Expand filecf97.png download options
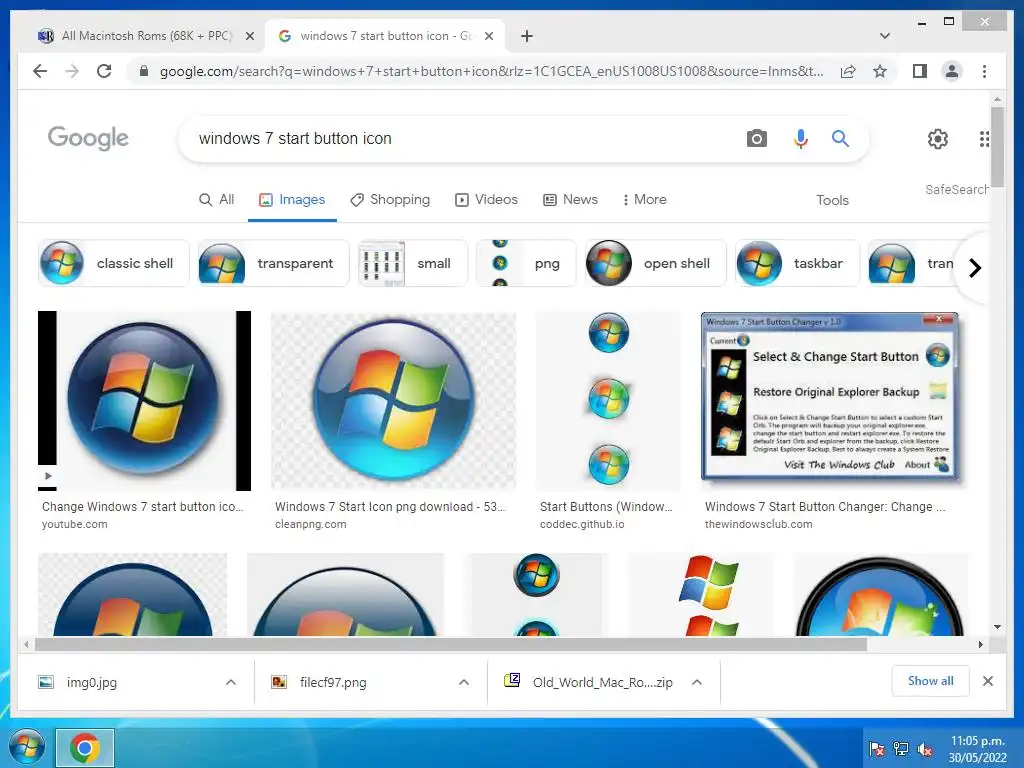The width and height of the screenshot is (1024, 768). coord(464,682)
